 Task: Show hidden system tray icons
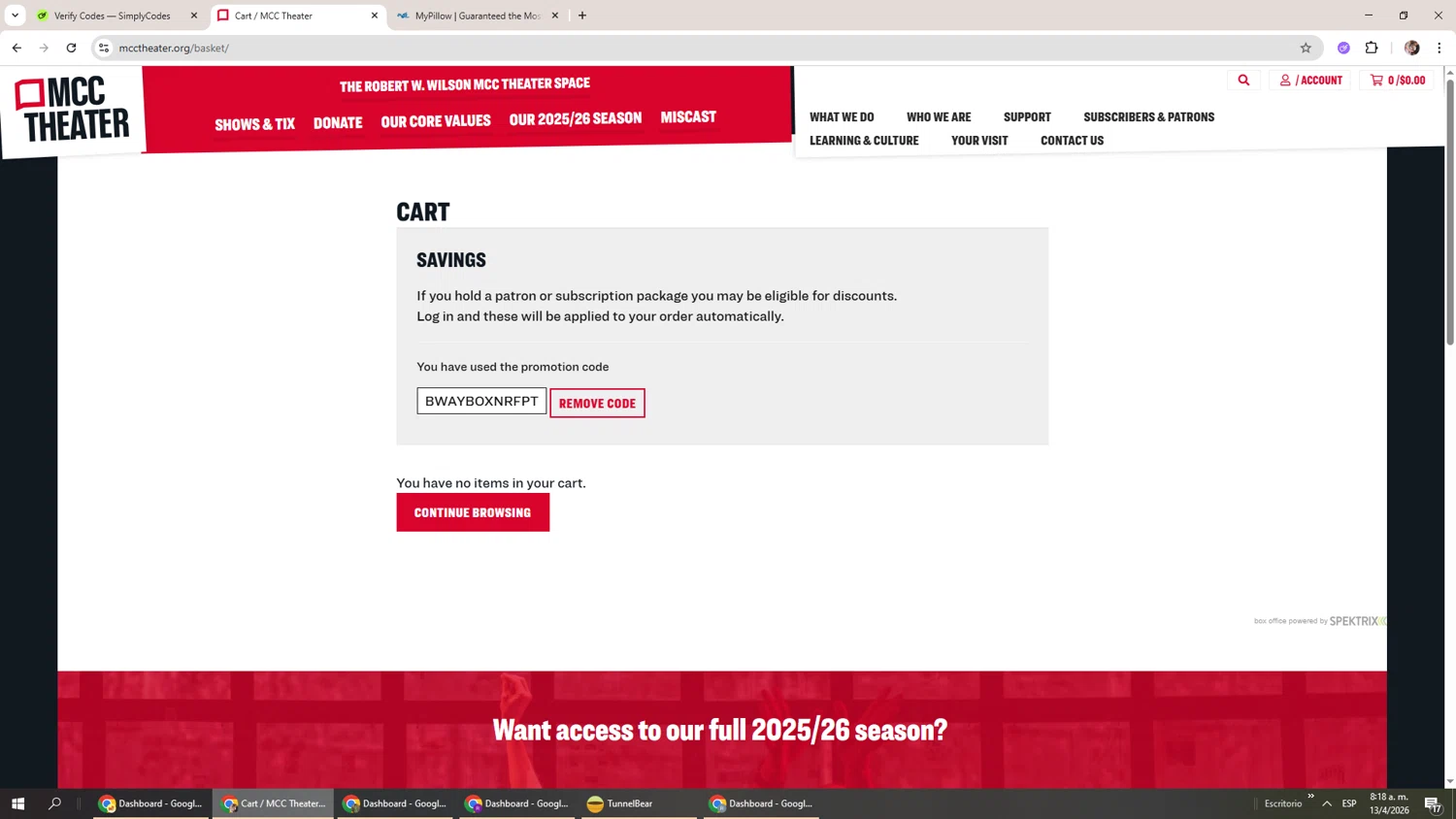[x=1327, y=803]
